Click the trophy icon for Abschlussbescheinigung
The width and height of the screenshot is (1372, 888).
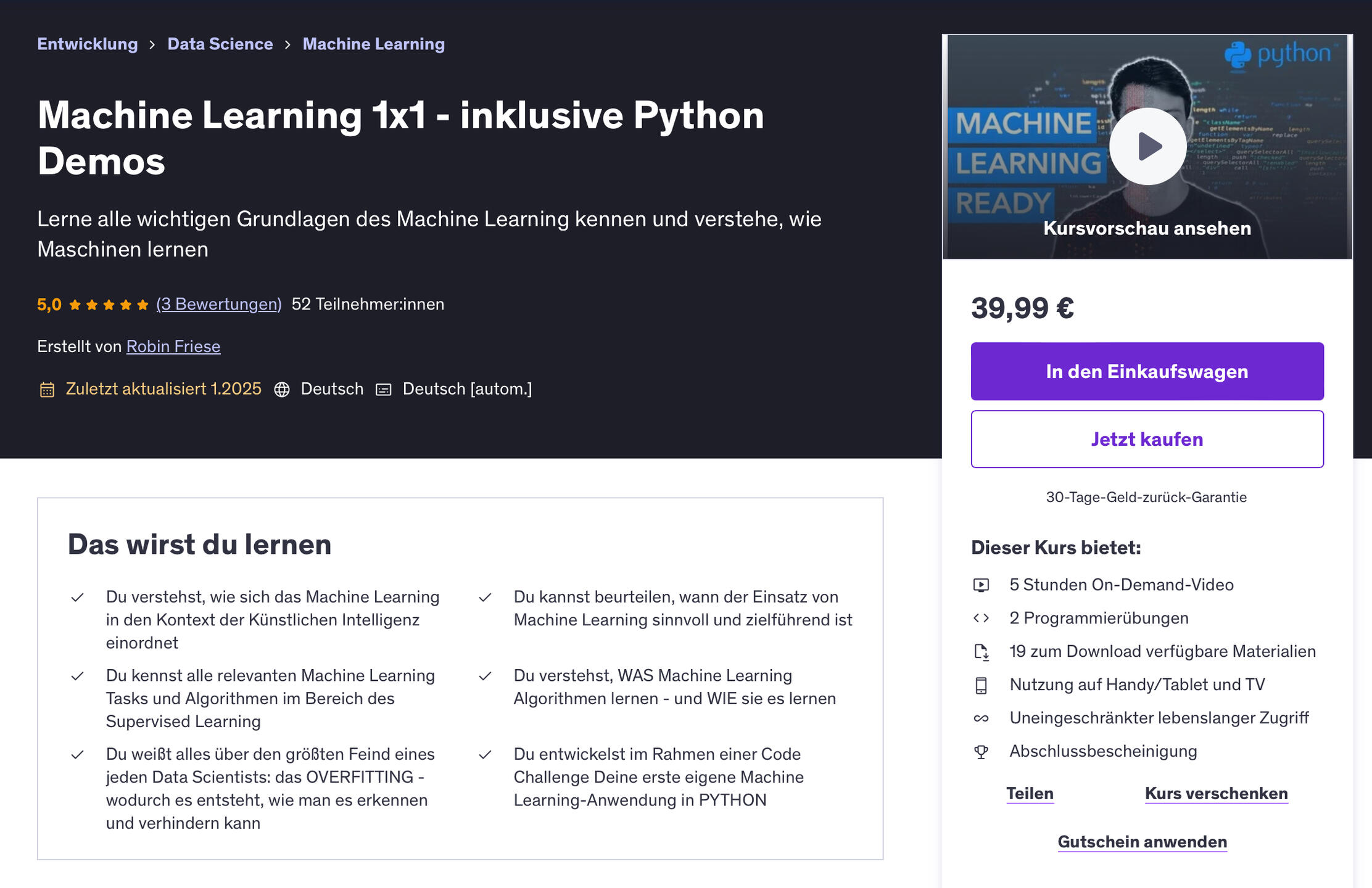[x=982, y=751]
